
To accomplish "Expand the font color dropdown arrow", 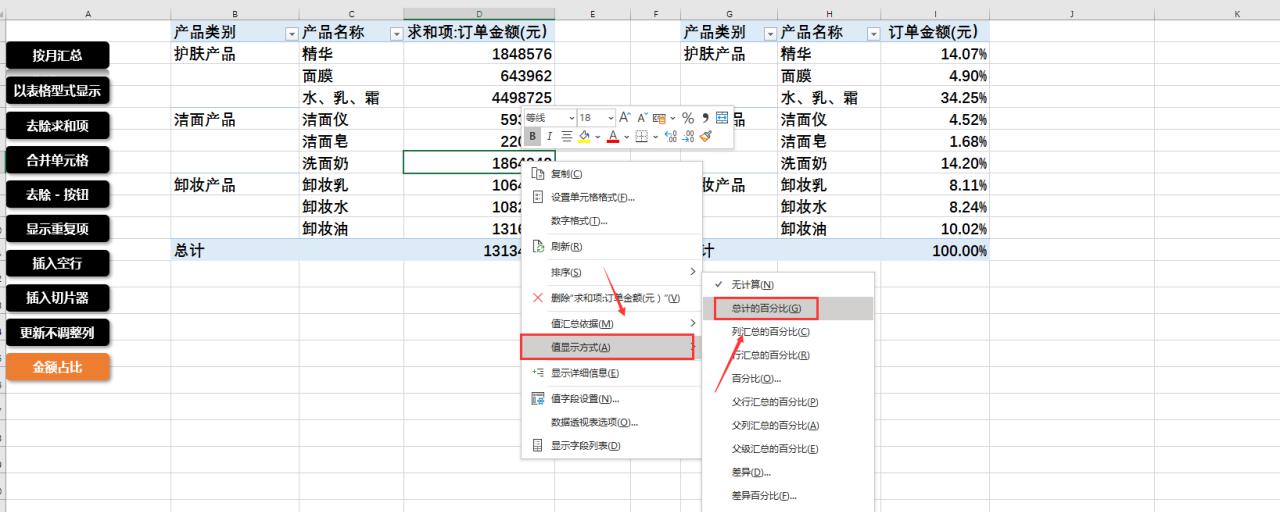I will tap(627, 137).
